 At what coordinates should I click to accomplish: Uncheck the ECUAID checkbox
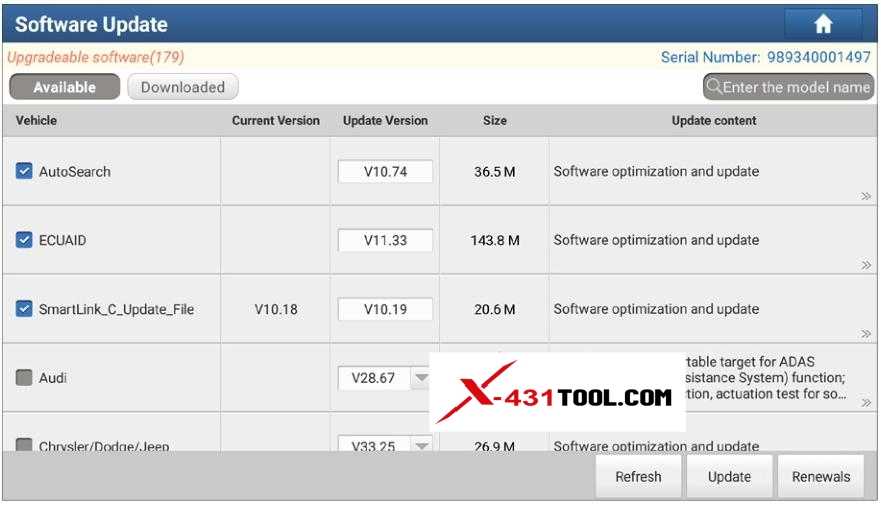pyautogui.click(x=24, y=240)
